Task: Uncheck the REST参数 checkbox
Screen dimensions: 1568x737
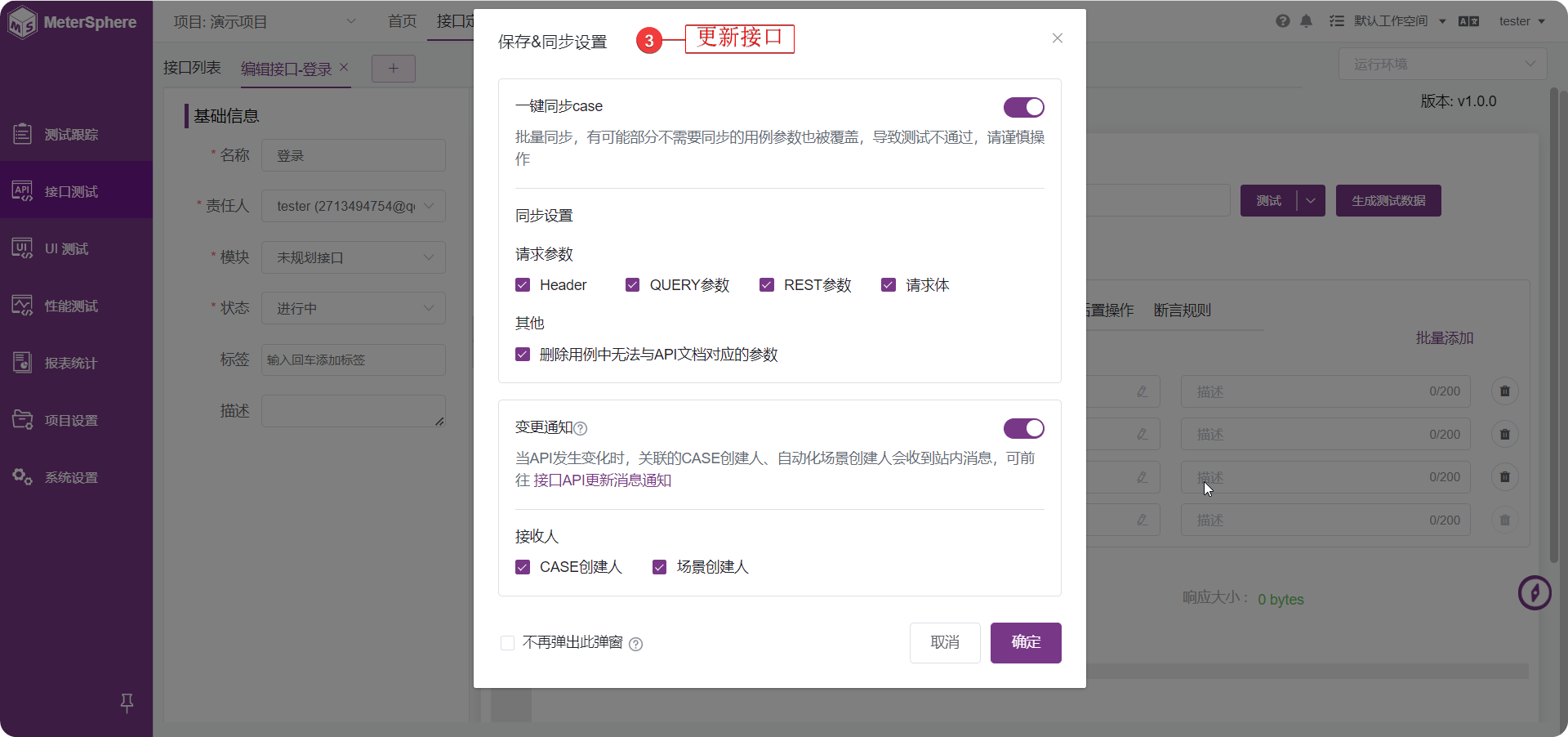Action: point(767,285)
